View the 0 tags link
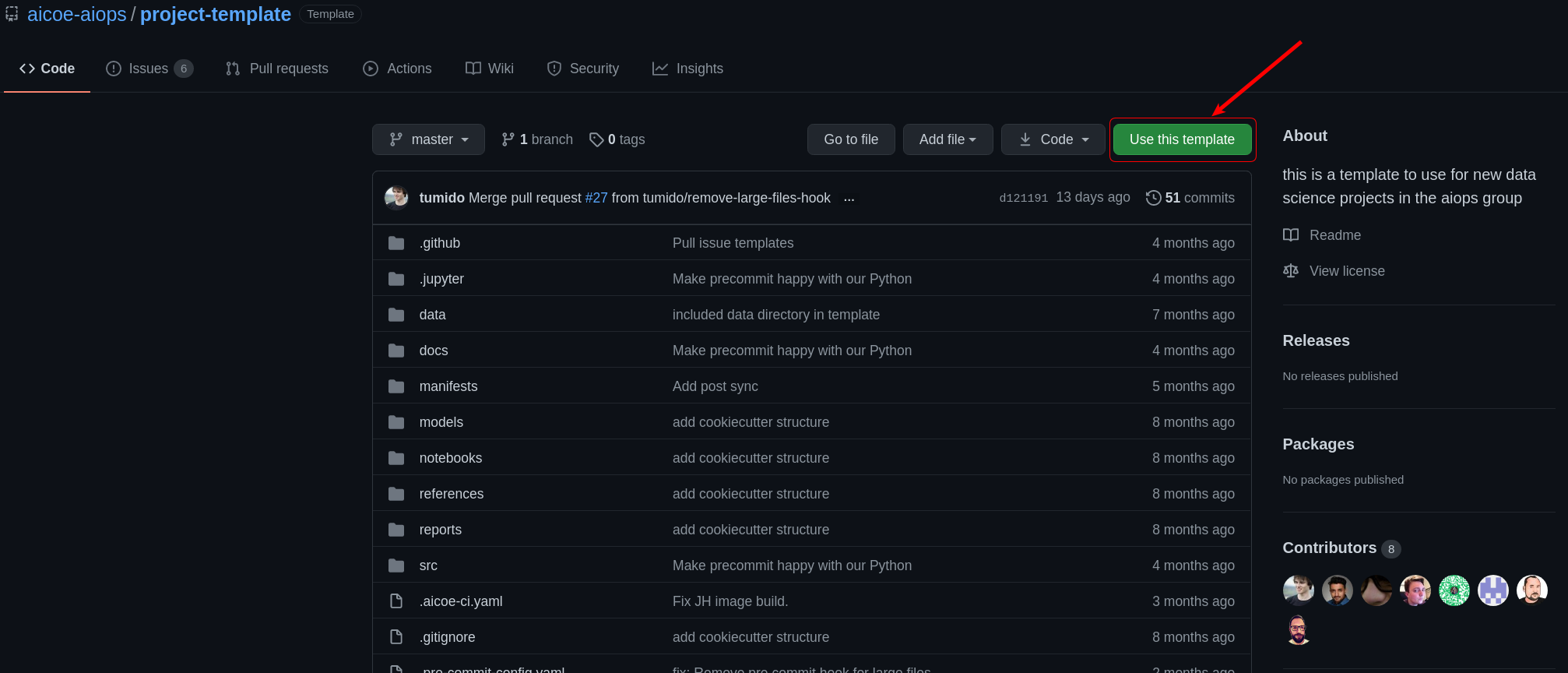This screenshot has width=1568, height=673. coord(617,139)
